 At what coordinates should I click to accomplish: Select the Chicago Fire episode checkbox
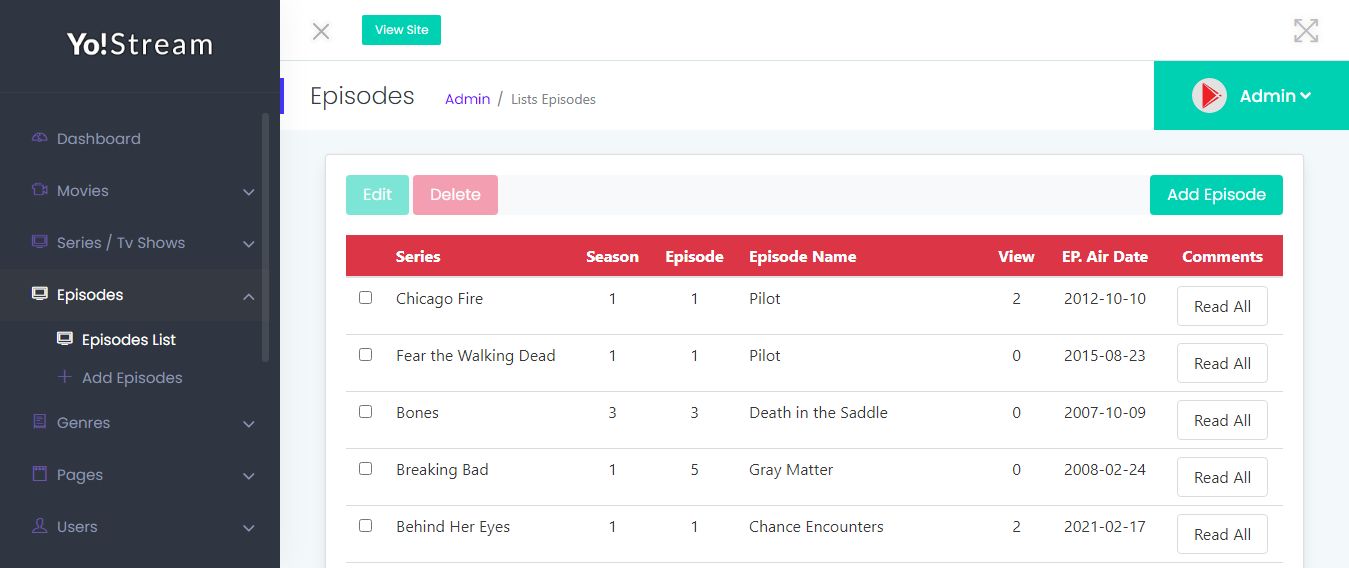click(x=365, y=298)
